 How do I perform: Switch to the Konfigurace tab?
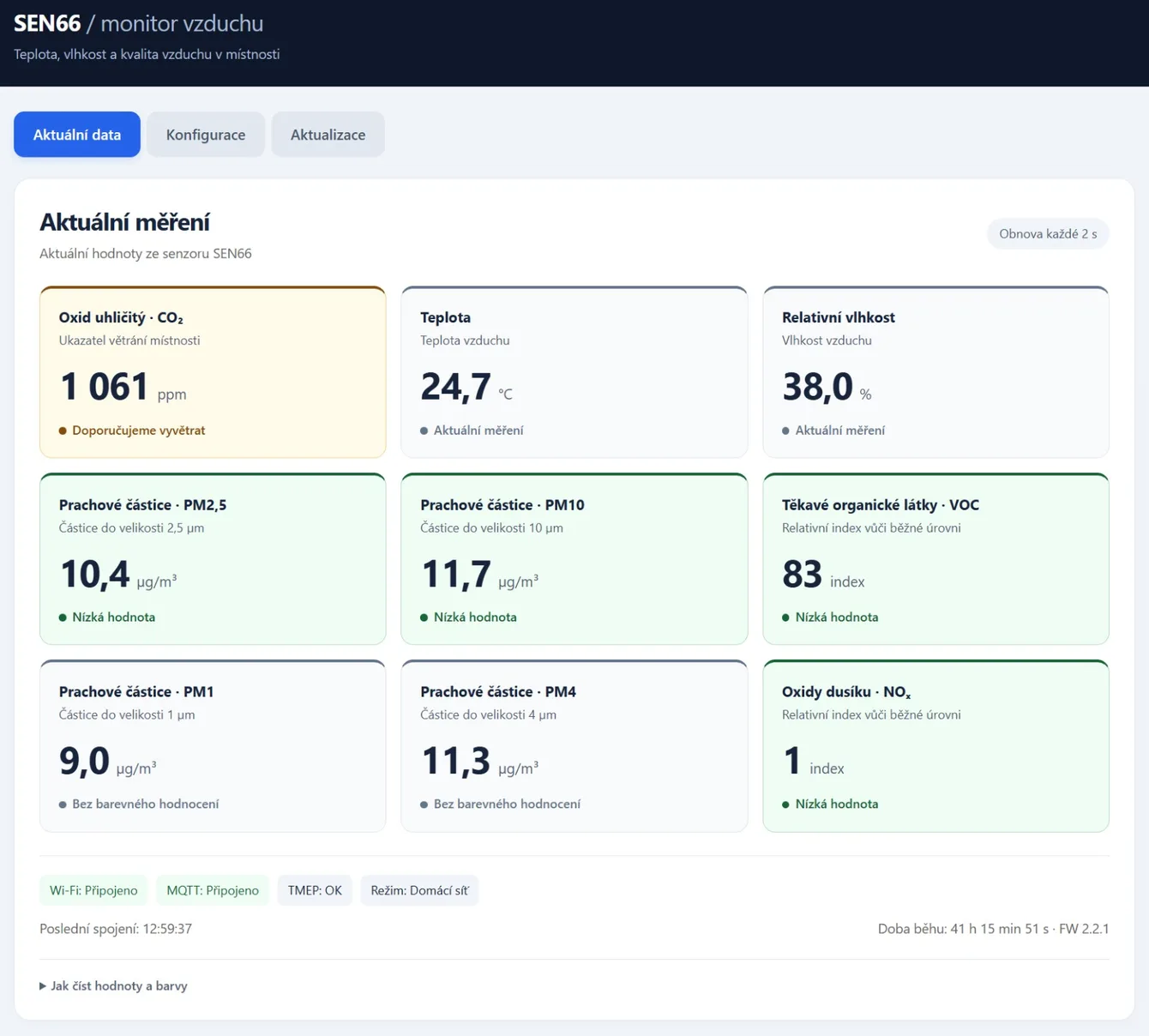(206, 135)
